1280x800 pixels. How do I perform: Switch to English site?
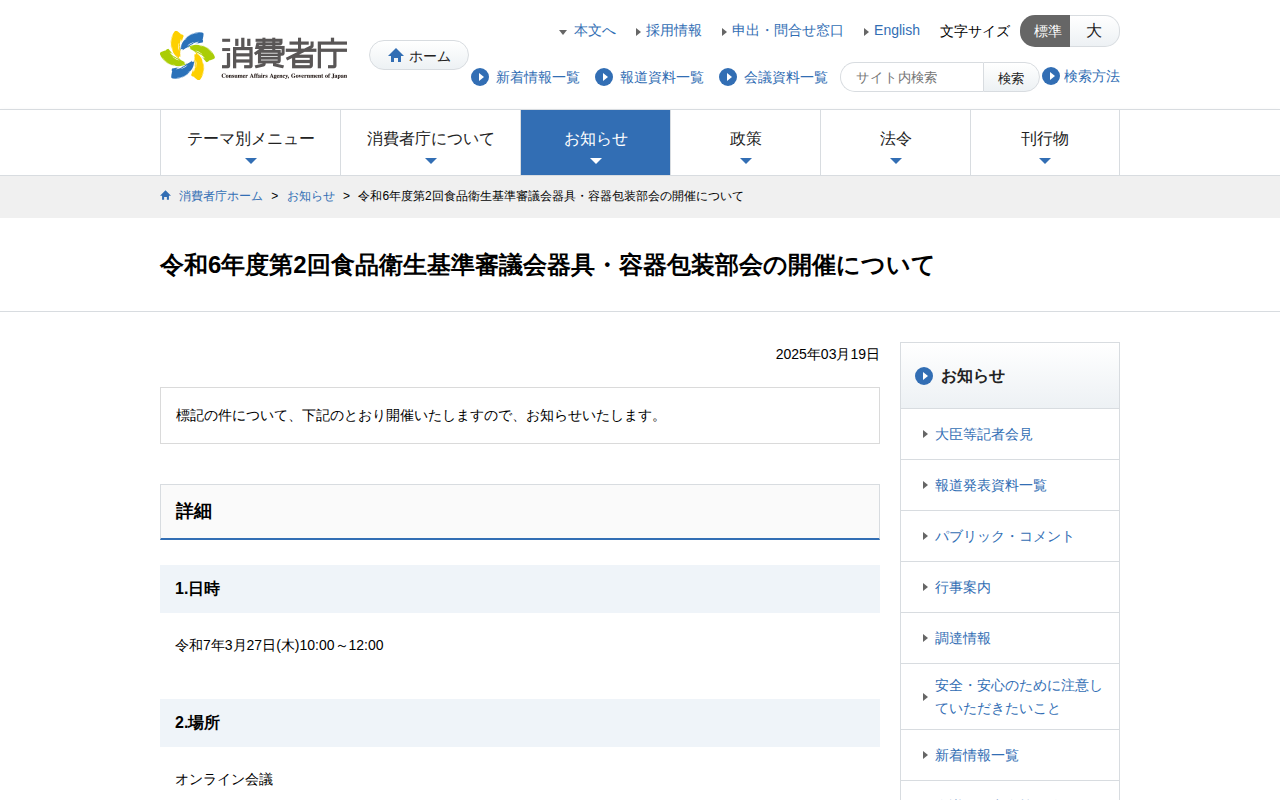(897, 30)
